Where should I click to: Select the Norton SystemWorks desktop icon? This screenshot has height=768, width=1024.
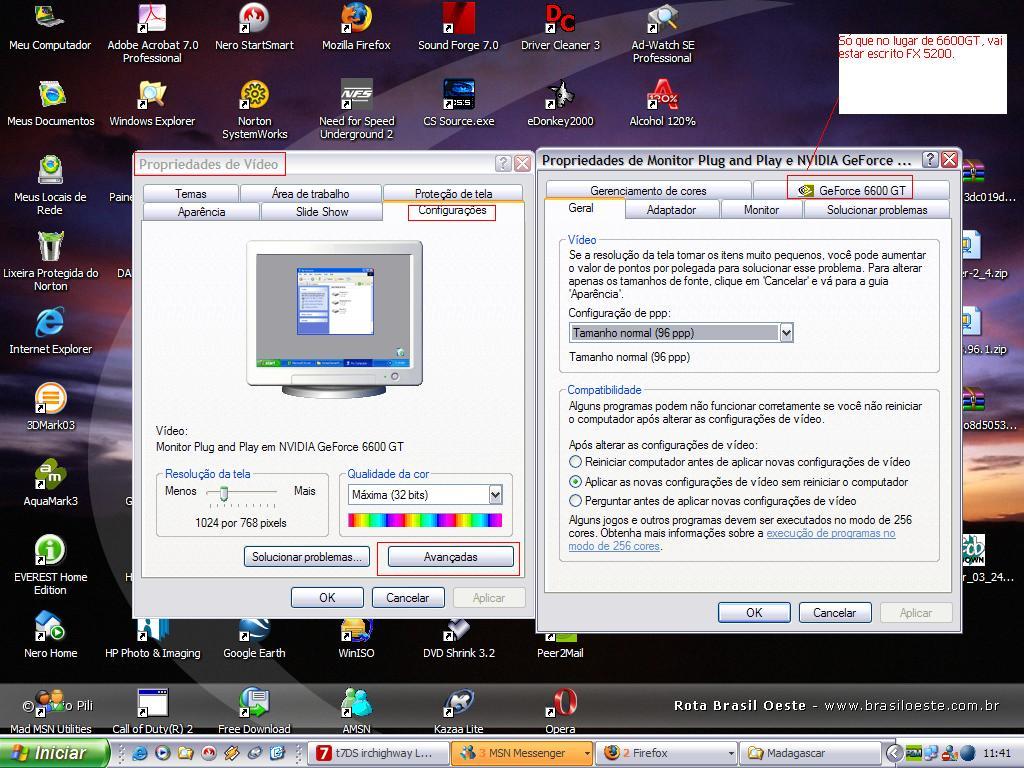click(x=254, y=110)
